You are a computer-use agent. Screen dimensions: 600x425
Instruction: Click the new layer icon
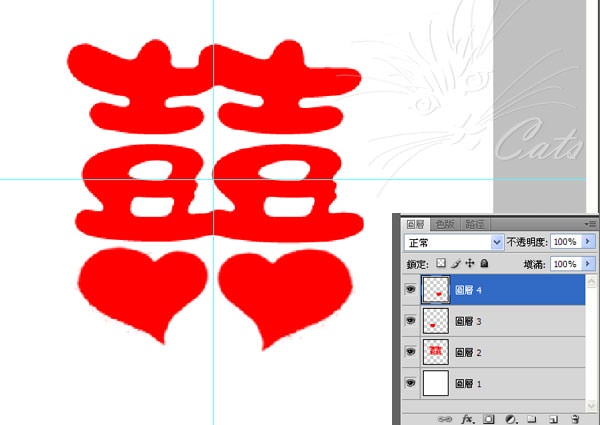(x=553, y=418)
